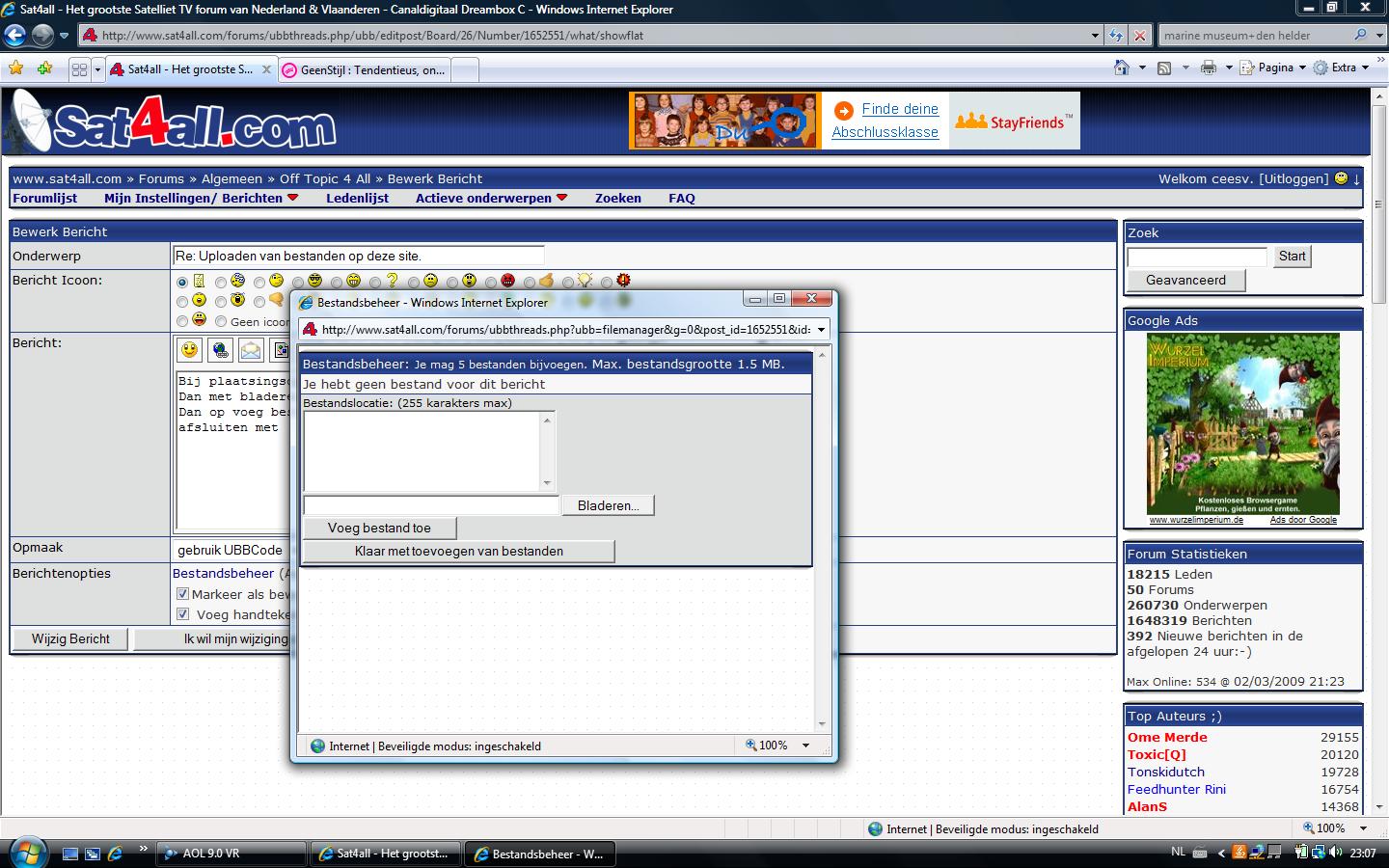Click the Extra gear icon

click(1321, 68)
